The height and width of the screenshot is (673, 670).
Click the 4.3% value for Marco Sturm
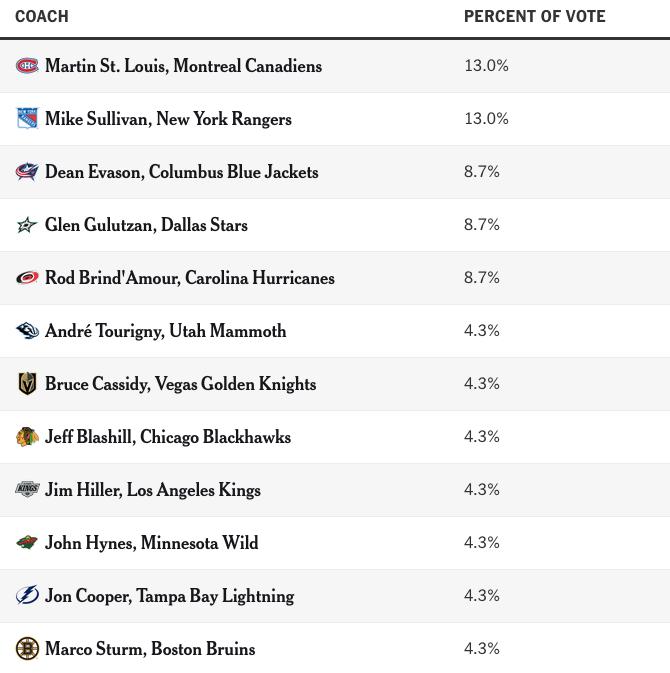click(482, 648)
